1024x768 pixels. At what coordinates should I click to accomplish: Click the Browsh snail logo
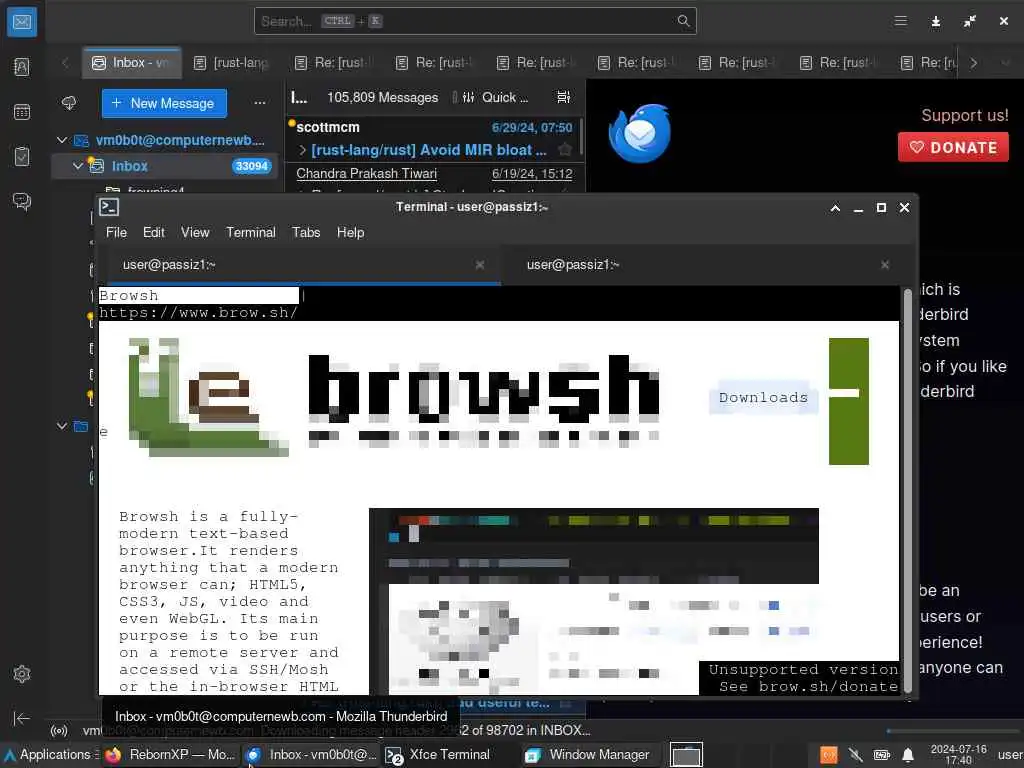208,396
